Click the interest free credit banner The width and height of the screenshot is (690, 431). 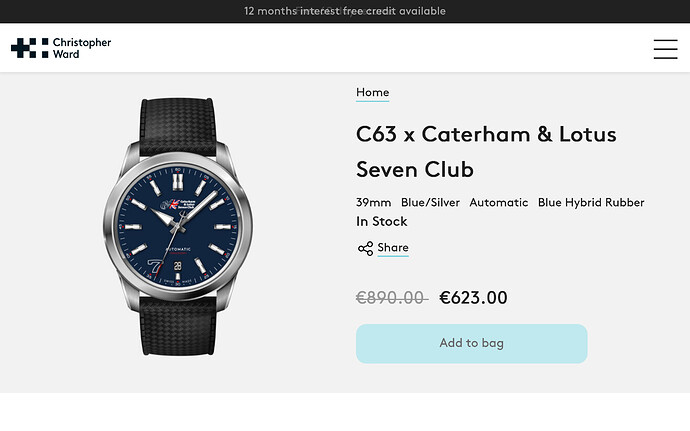(345, 11)
